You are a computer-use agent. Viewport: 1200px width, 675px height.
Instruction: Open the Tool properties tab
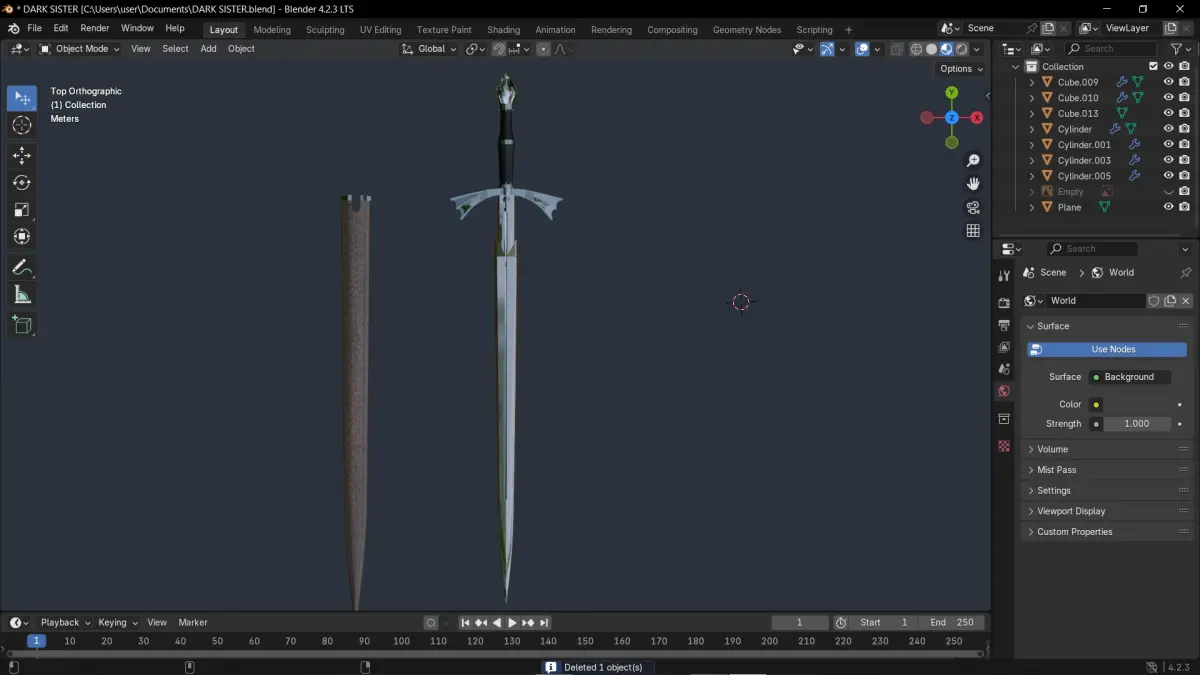[1004, 276]
